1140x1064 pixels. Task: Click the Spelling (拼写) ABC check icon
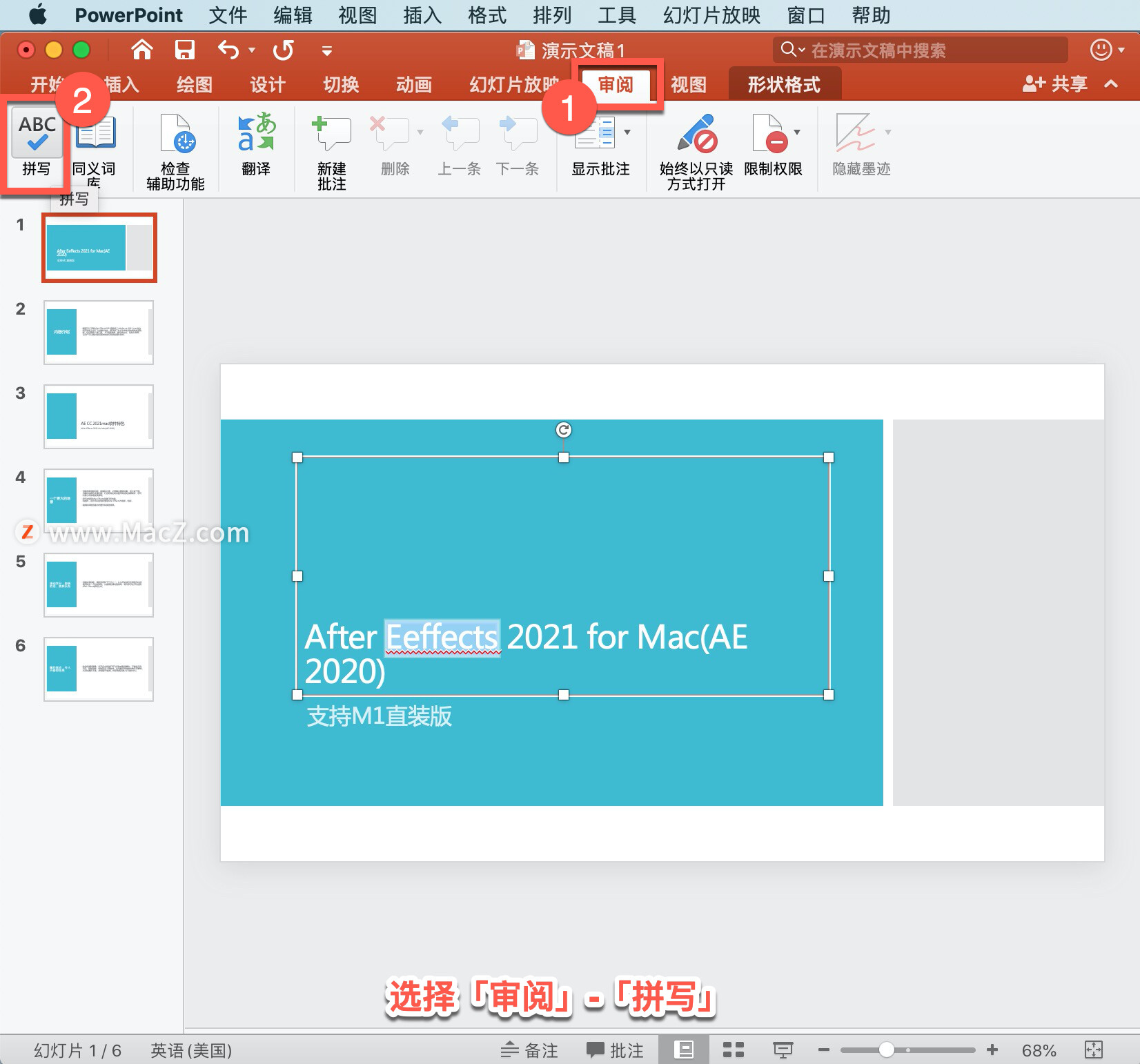pos(37,134)
